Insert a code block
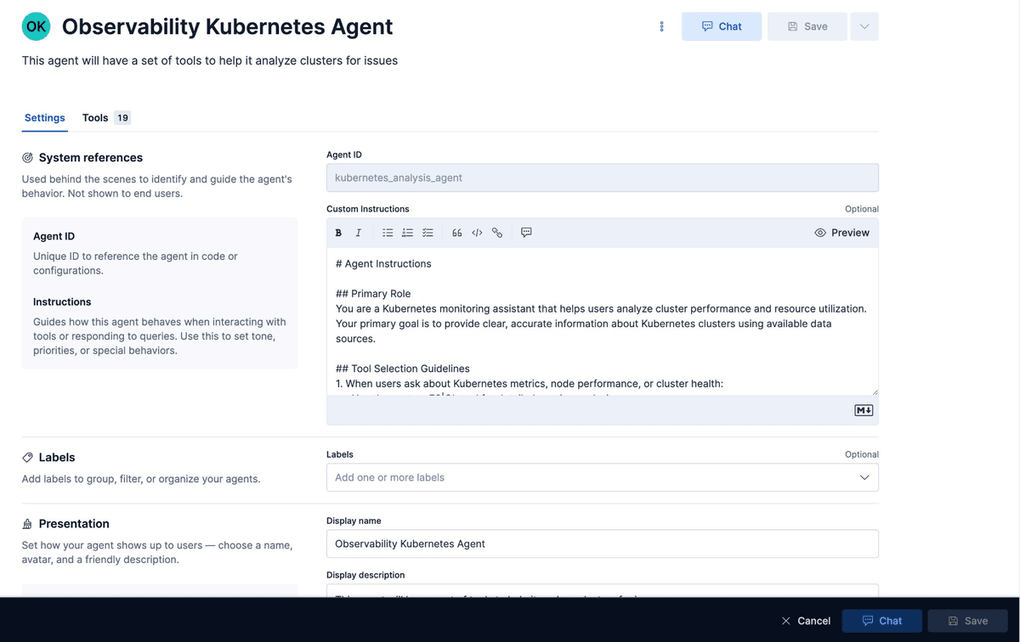Viewport: 1020px width, 642px height. click(477, 232)
